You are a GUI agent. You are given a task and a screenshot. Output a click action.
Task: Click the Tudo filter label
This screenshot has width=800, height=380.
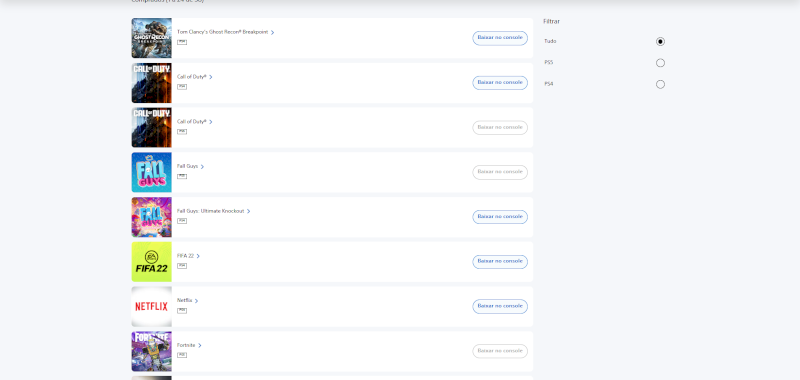point(550,41)
